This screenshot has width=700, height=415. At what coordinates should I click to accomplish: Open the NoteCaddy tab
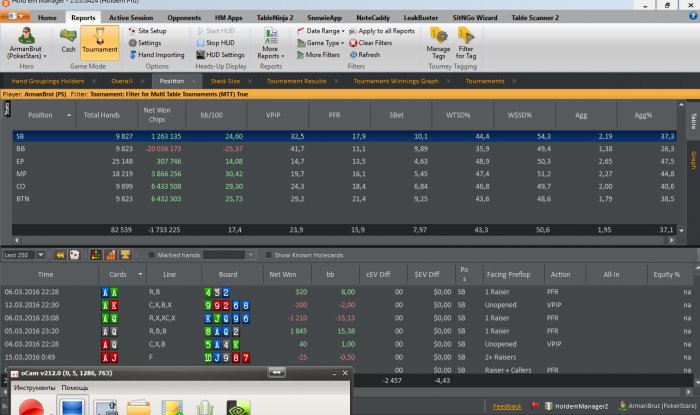coord(373,18)
